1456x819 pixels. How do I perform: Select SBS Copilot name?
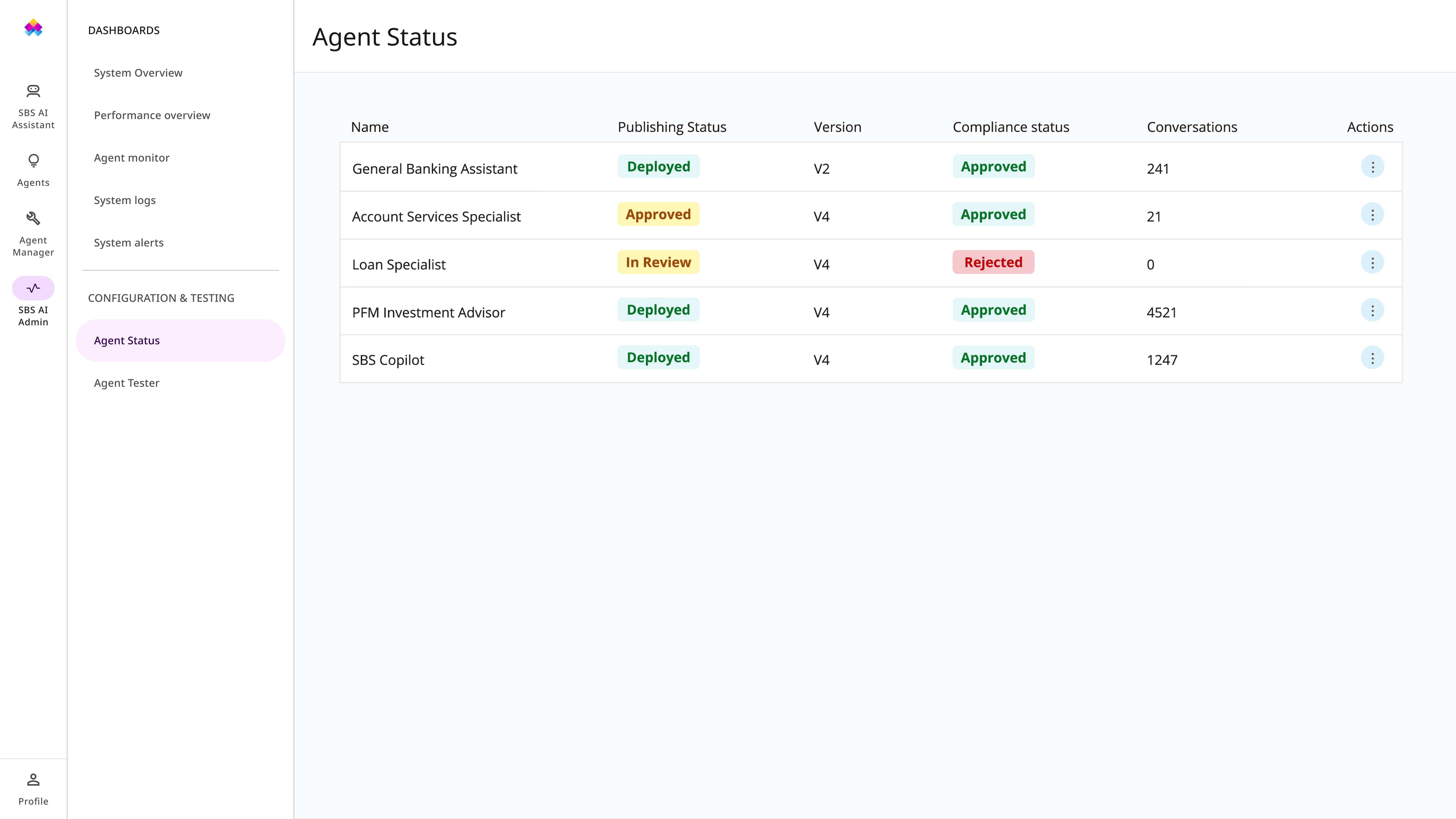click(388, 360)
